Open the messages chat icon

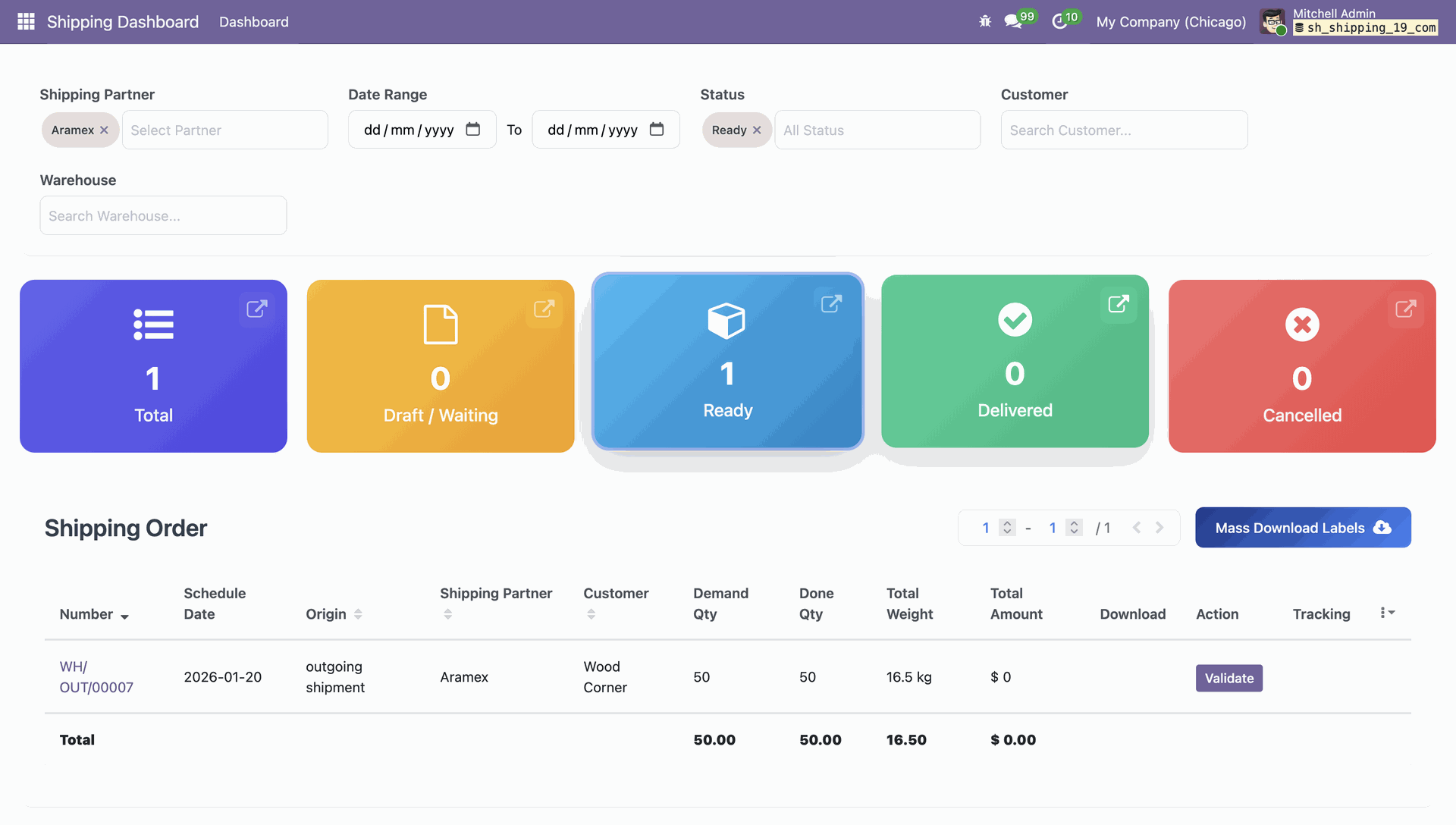coord(1013,21)
